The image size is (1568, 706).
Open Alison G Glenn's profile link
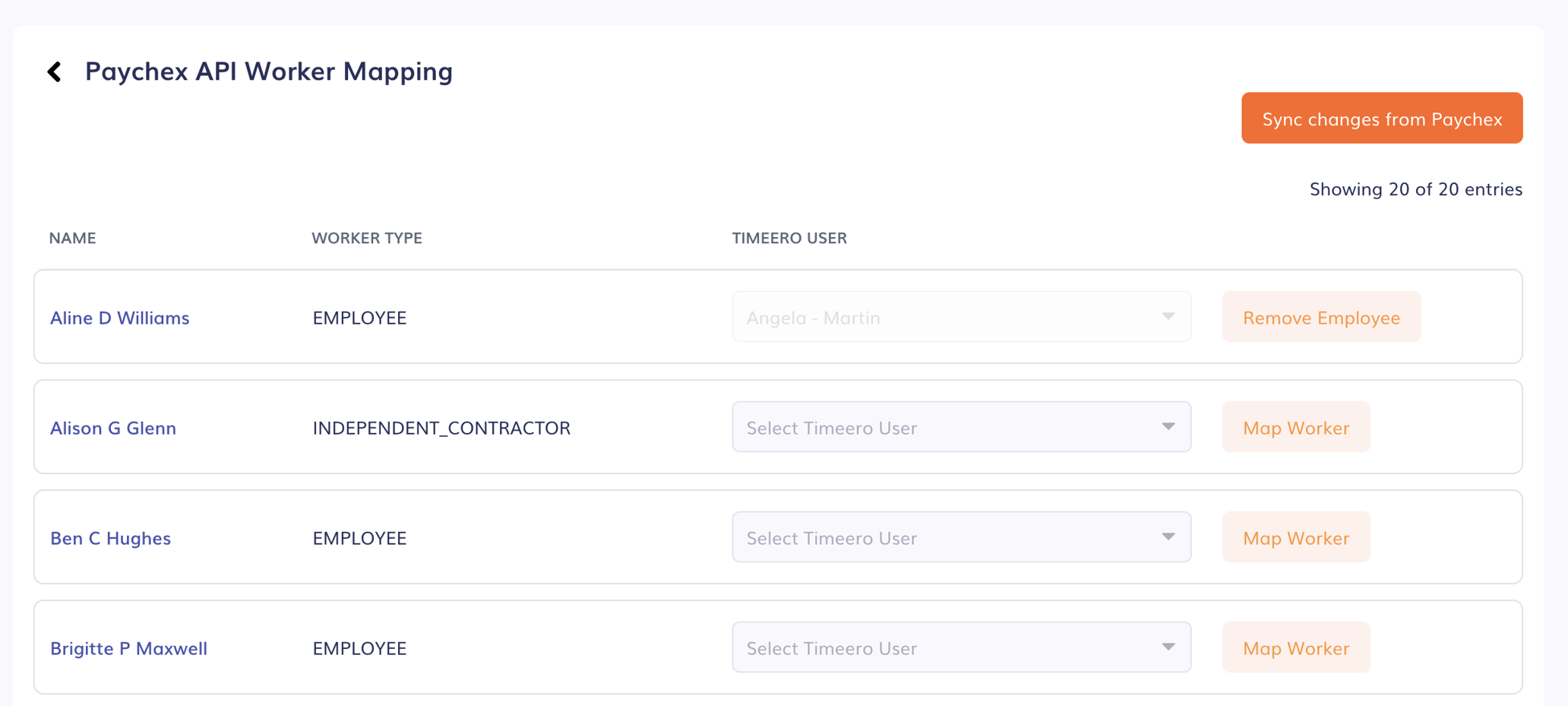pyautogui.click(x=112, y=428)
